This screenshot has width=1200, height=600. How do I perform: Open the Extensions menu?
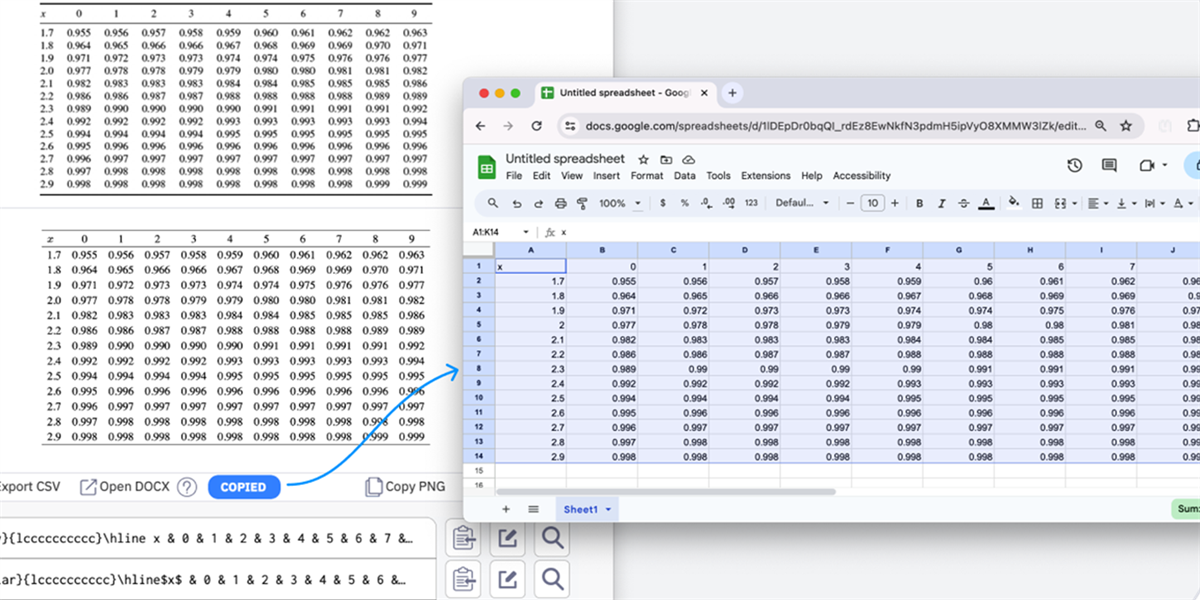click(765, 175)
